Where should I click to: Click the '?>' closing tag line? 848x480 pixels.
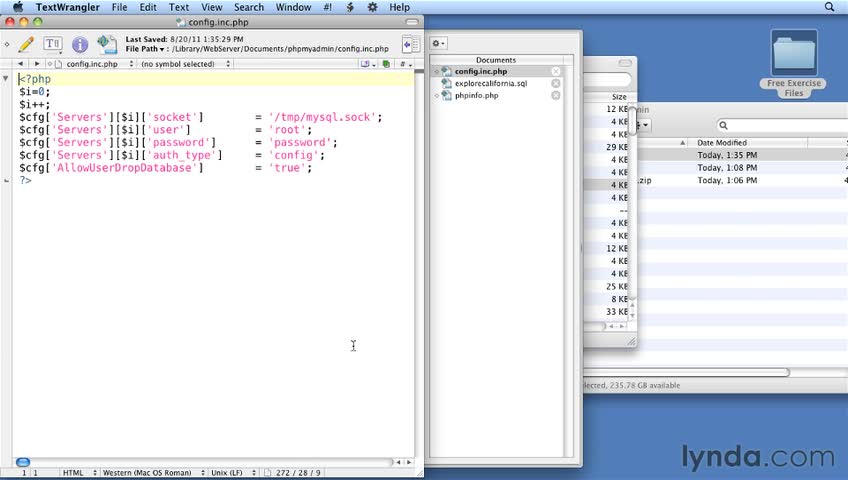click(x=25, y=180)
